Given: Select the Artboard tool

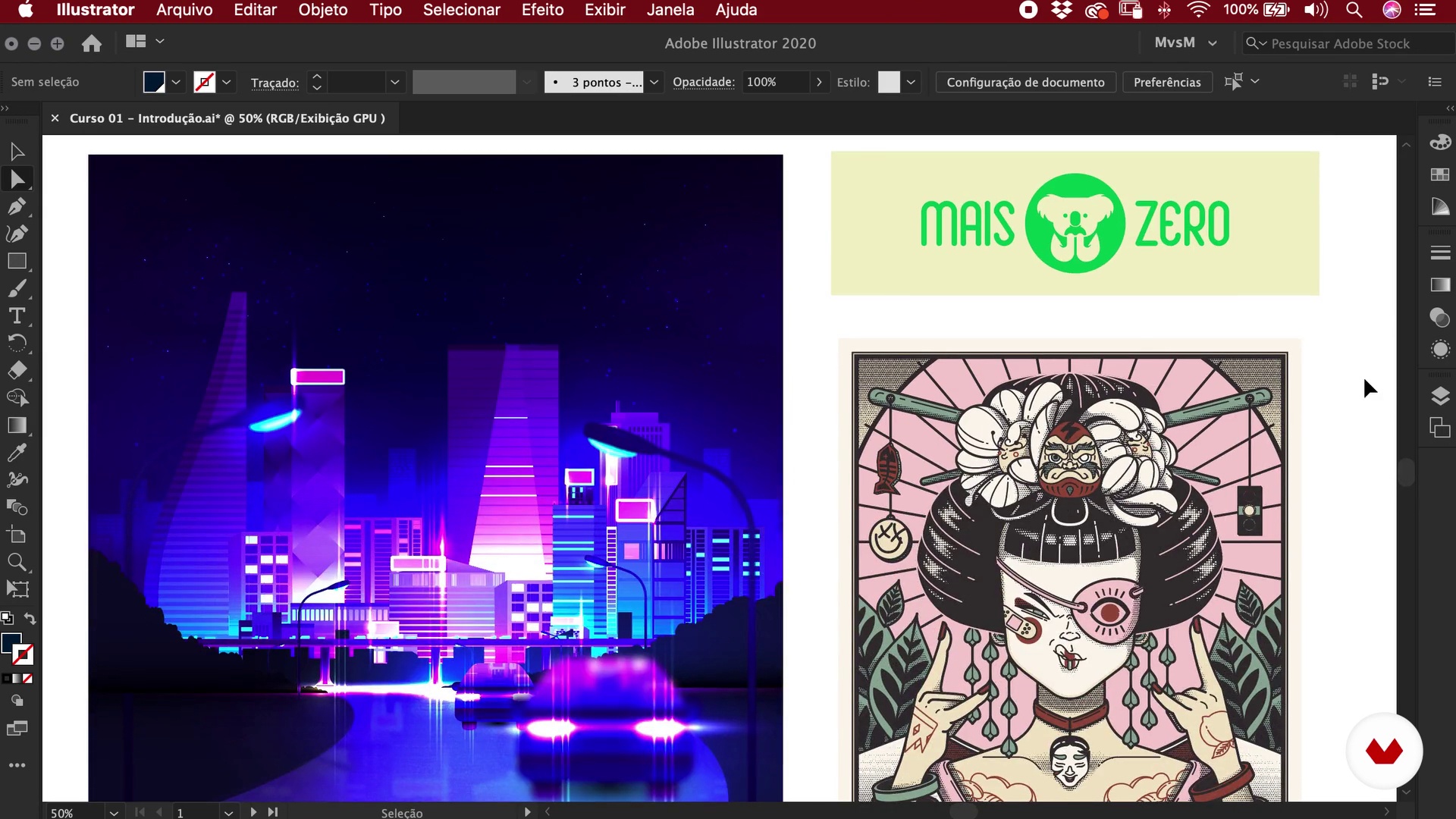Looking at the screenshot, I should [17, 535].
